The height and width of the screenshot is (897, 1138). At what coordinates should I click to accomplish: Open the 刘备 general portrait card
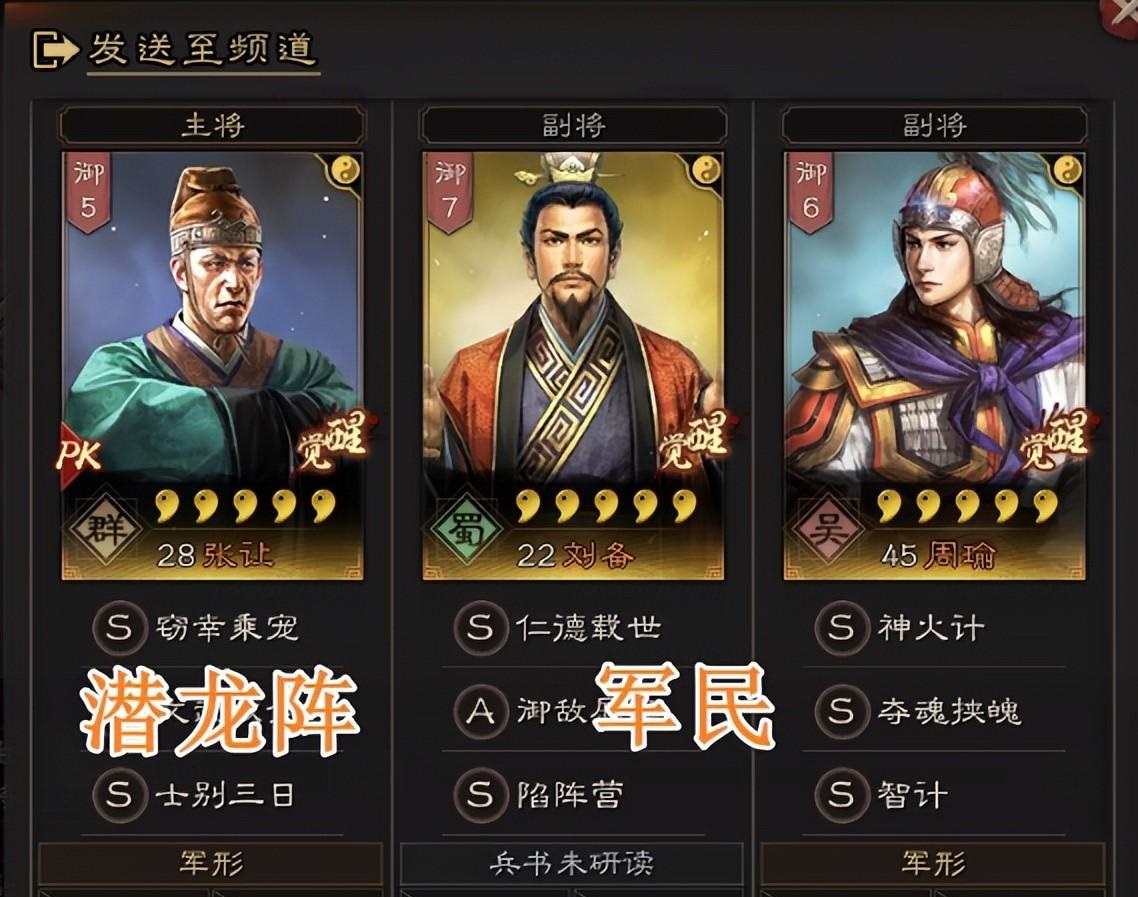pyautogui.click(x=573, y=365)
